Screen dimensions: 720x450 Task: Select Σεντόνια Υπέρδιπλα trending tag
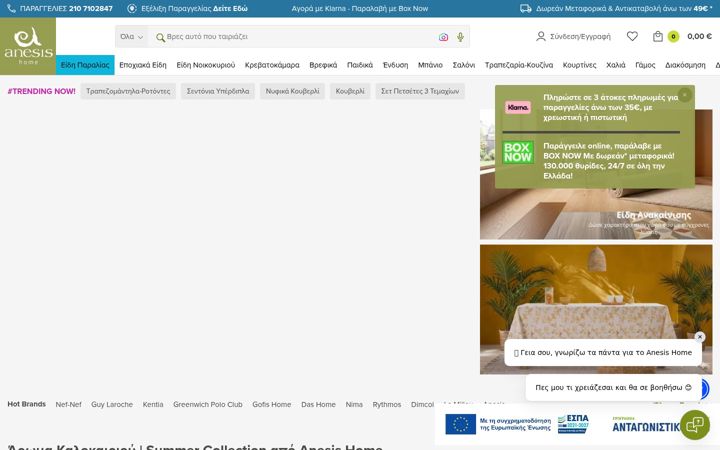point(218,91)
